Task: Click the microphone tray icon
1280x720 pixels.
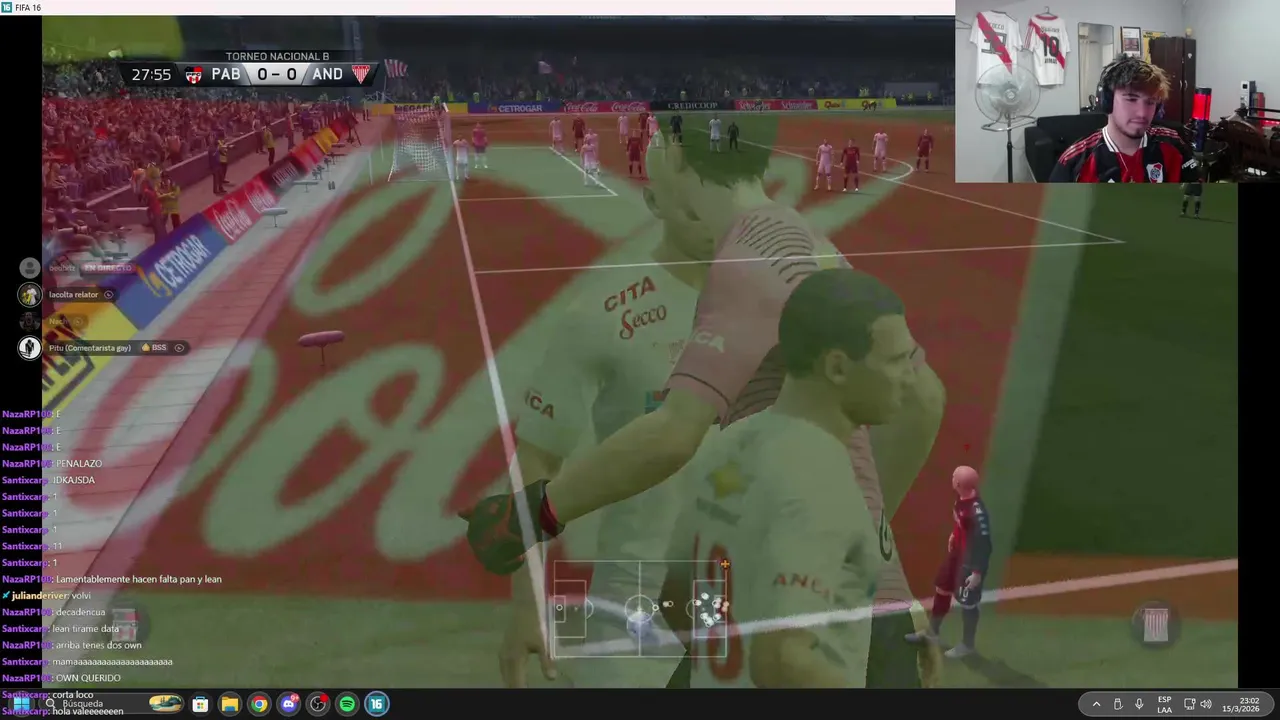Action: click(1139, 704)
